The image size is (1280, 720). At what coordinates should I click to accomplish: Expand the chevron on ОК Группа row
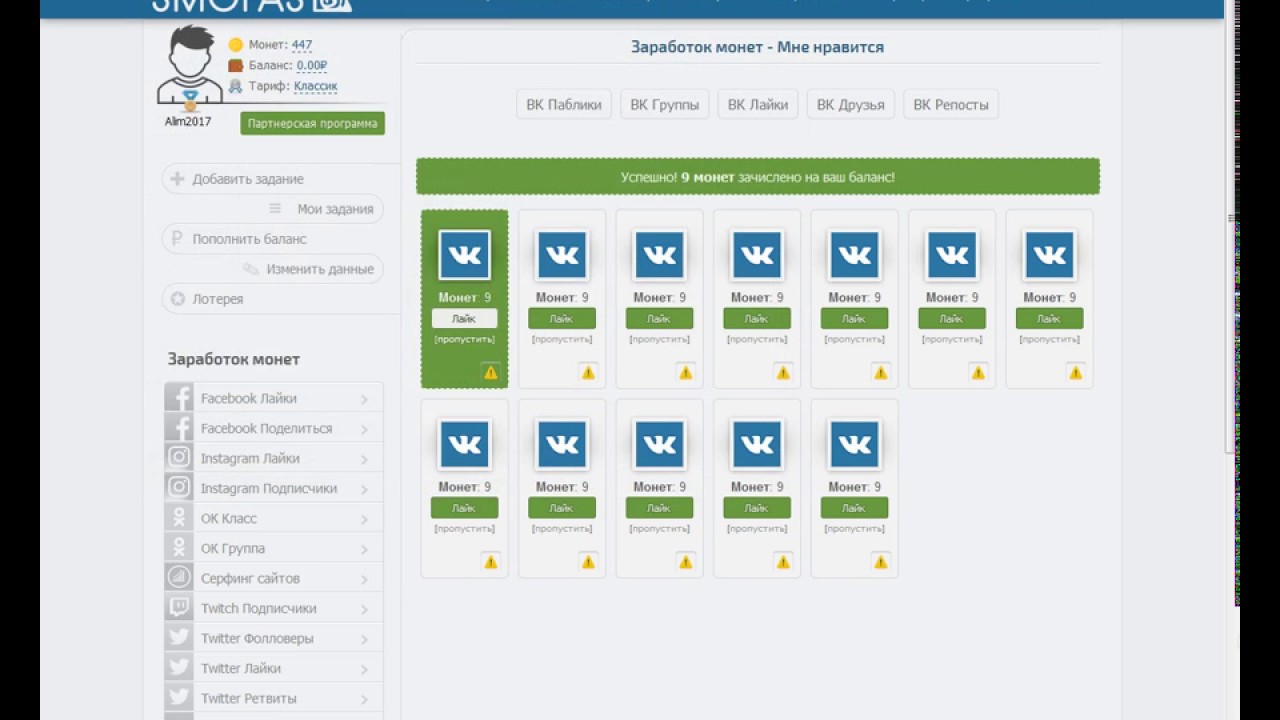click(x=364, y=549)
